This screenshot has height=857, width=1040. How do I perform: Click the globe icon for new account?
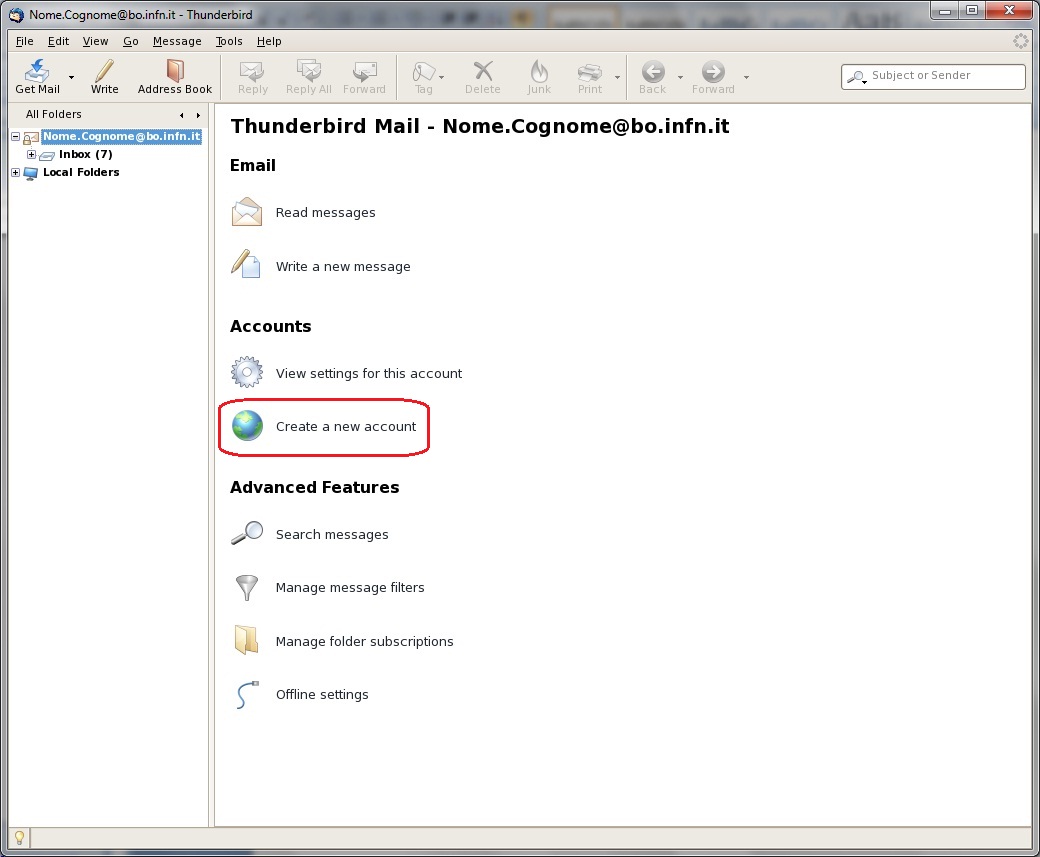[247, 426]
